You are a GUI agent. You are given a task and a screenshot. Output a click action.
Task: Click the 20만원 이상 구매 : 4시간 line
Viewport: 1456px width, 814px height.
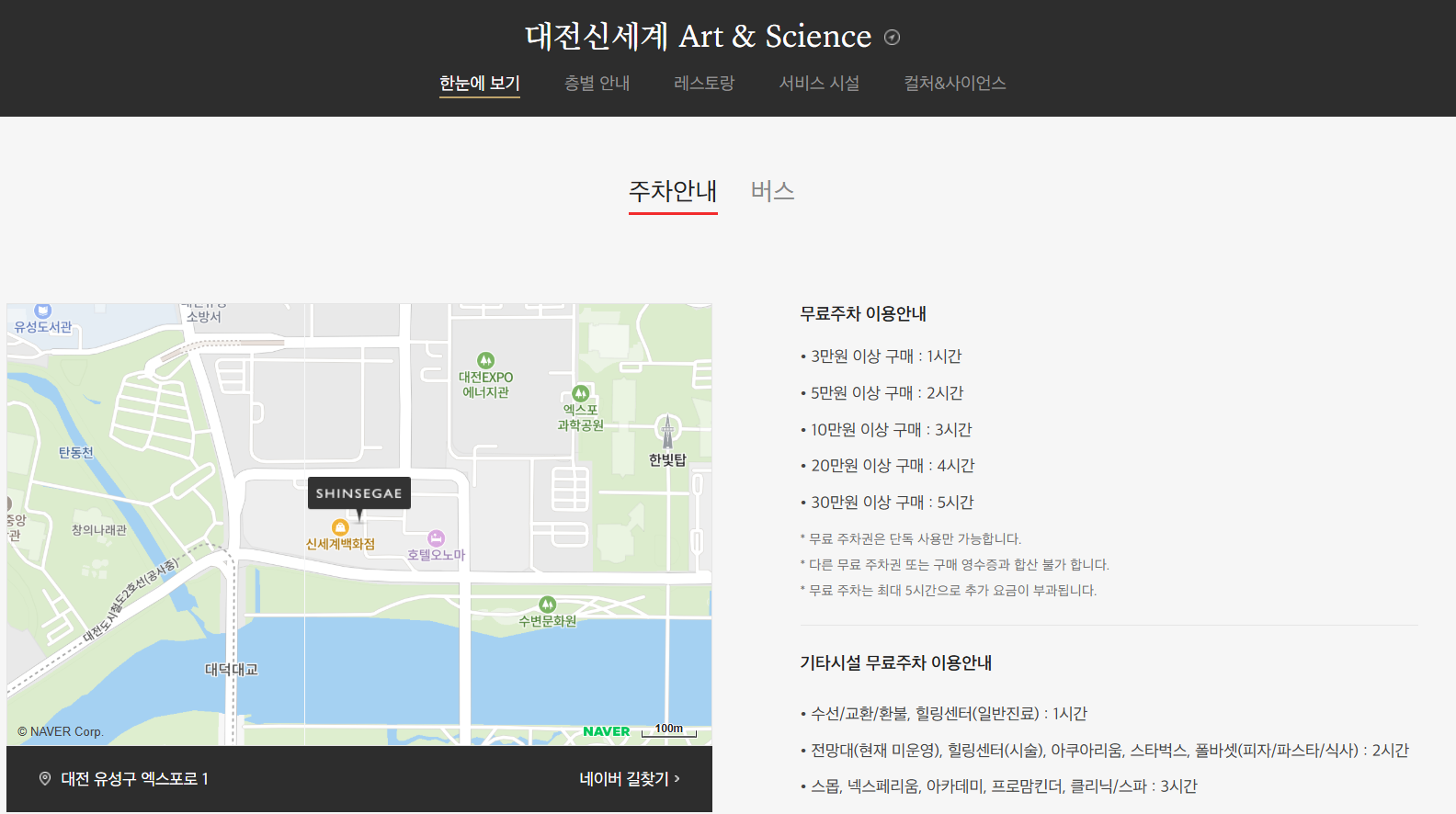(888, 466)
